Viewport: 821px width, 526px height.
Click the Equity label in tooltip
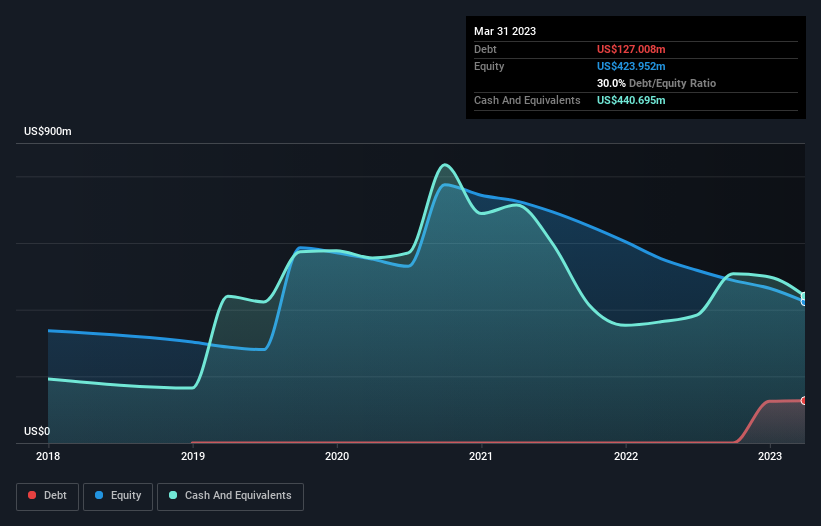(x=489, y=66)
